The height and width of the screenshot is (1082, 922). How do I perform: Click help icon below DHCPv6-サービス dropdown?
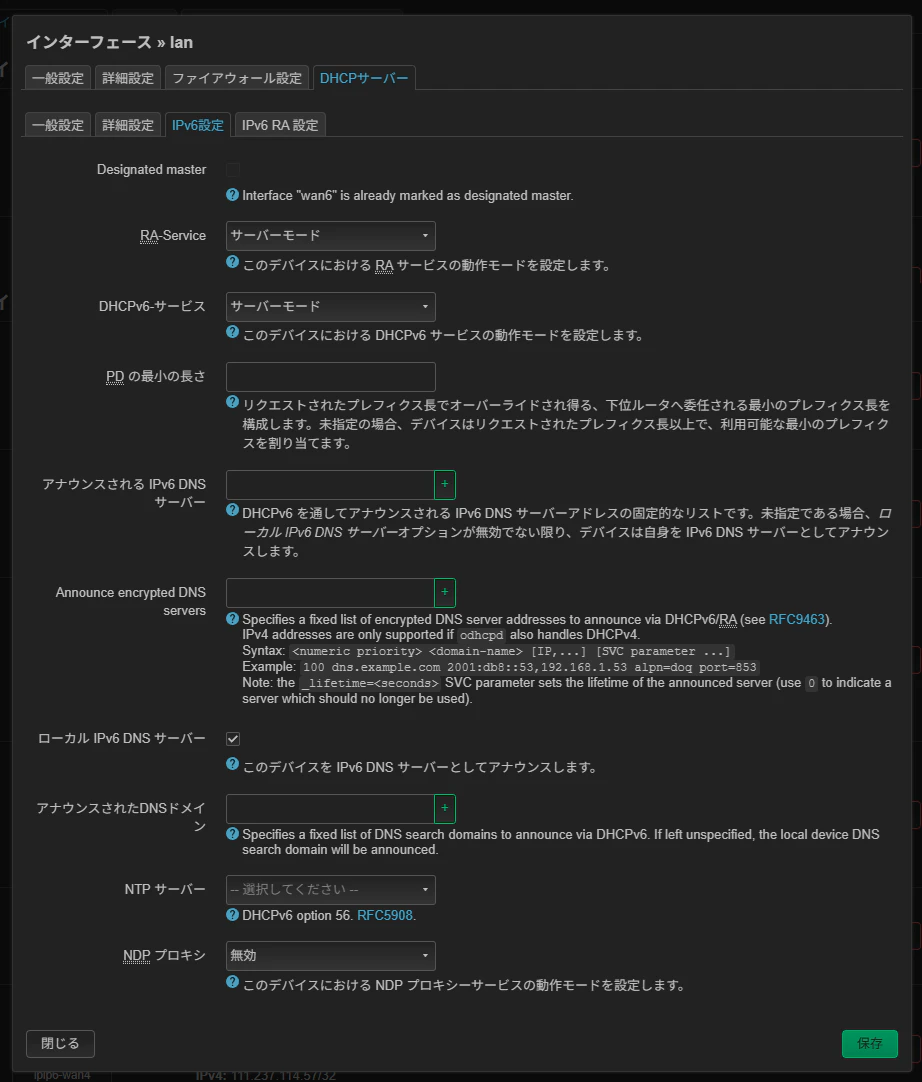[x=233, y=333]
